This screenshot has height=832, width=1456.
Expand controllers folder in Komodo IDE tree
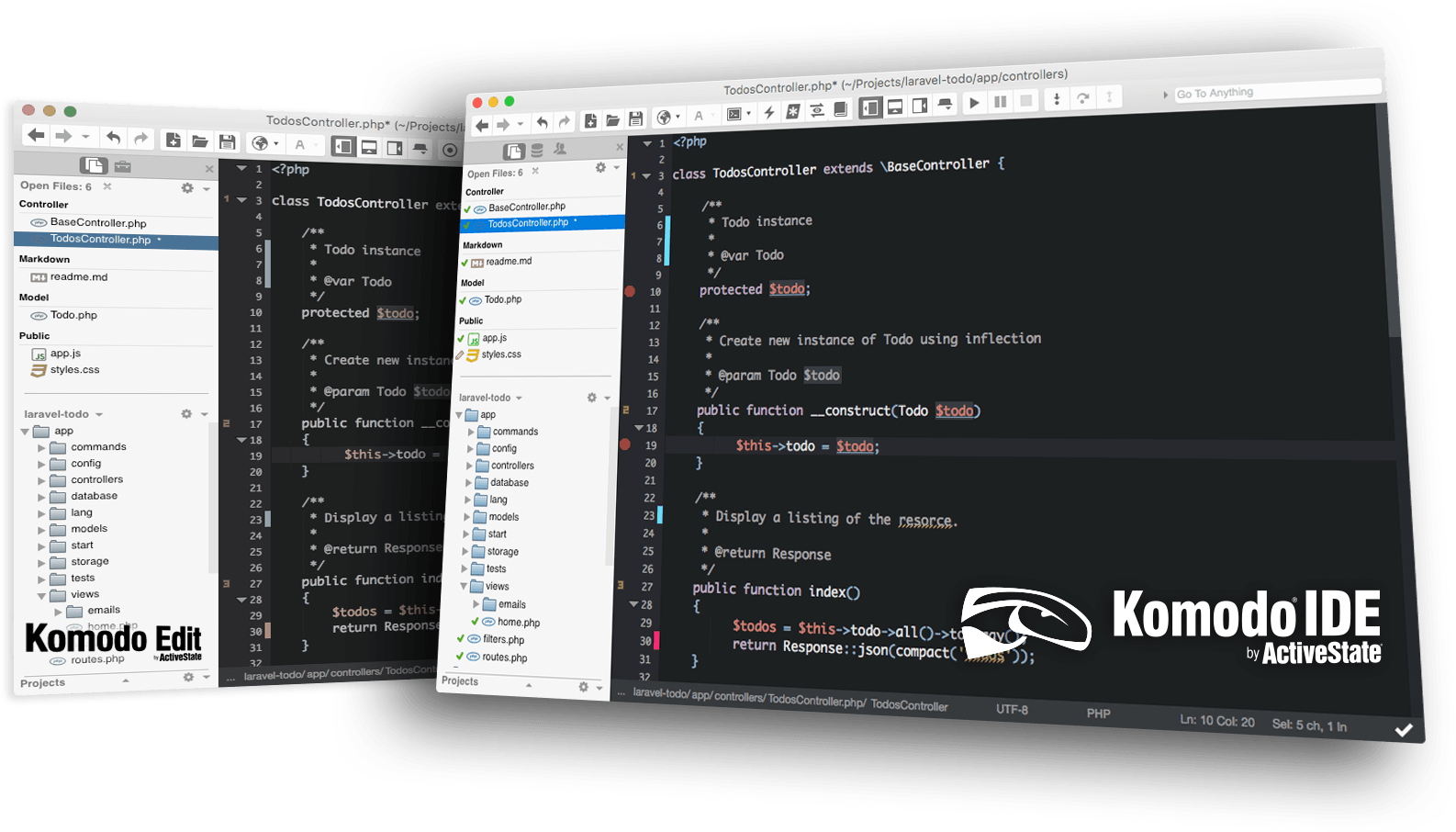tap(470, 466)
